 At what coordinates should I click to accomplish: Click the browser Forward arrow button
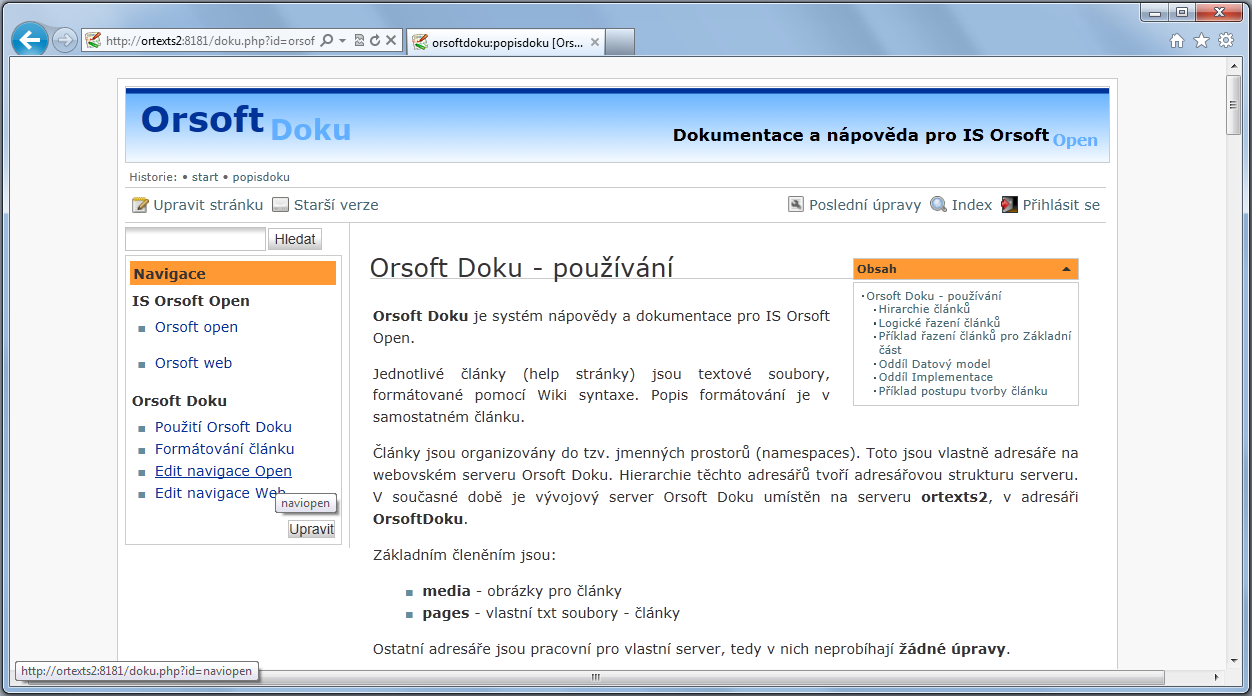pyautogui.click(x=65, y=40)
